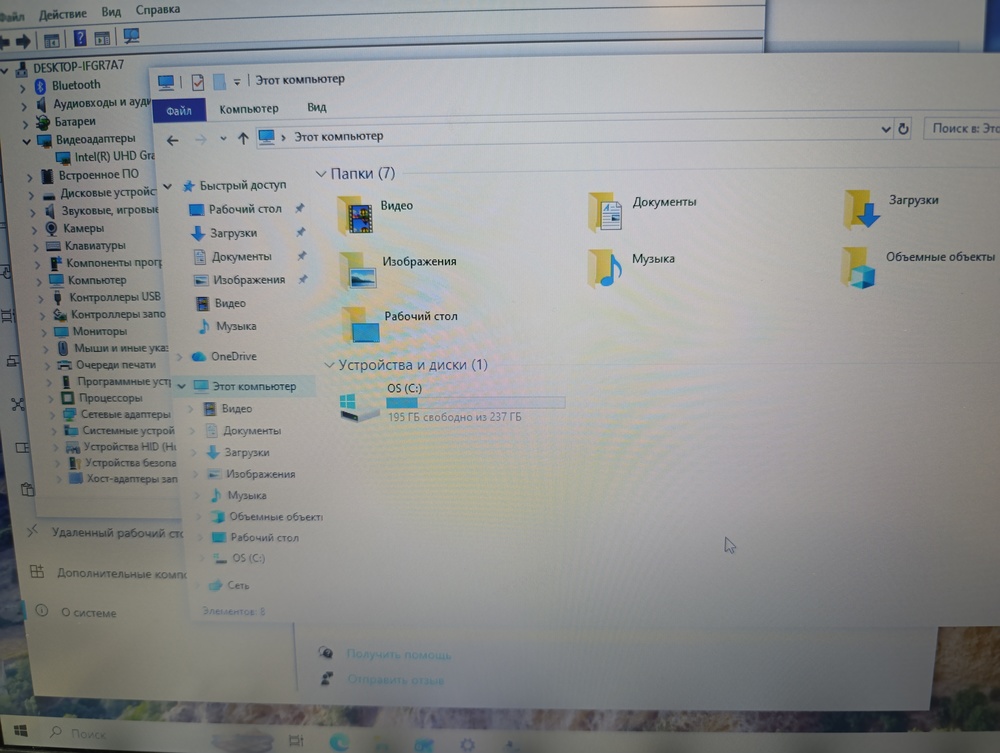Click the help icon in Device Manager toolbar
Viewport: 1000px width, 753px height.
click(x=80, y=39)
